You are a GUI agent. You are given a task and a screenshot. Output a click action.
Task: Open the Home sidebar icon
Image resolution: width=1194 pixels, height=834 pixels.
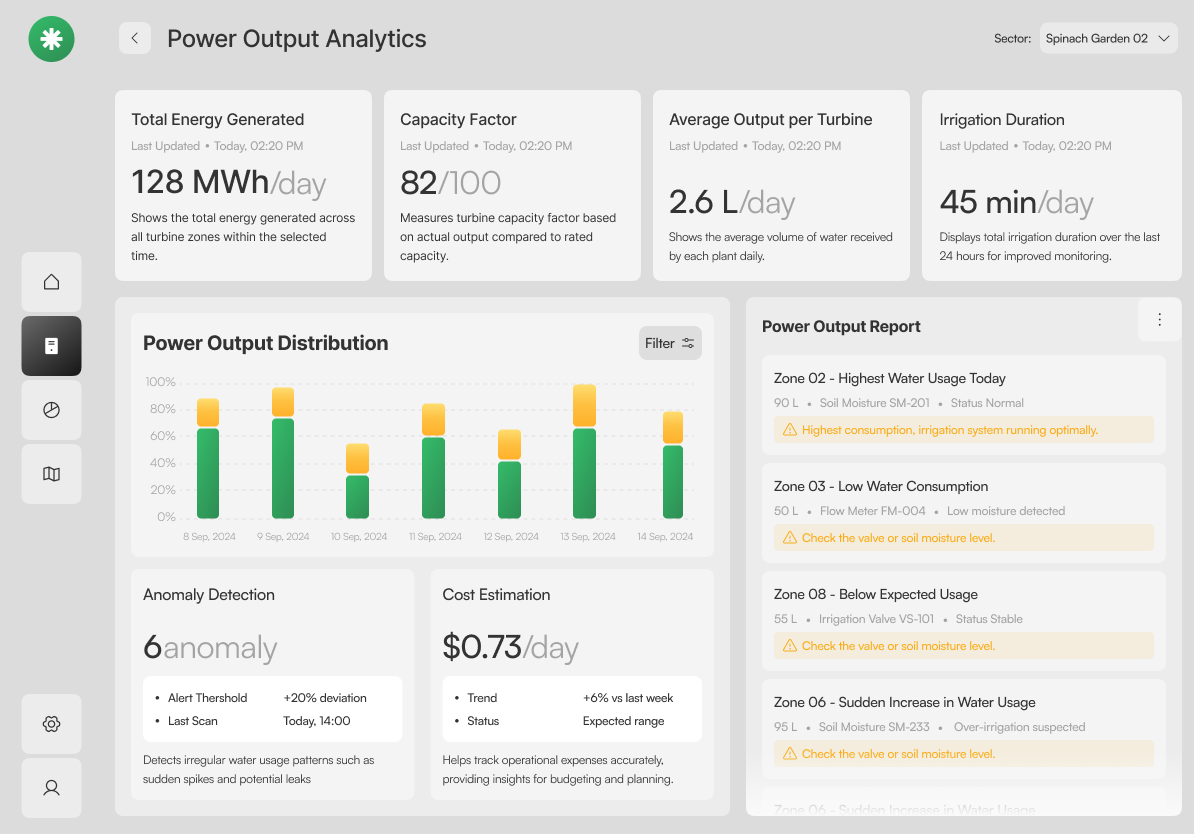[x=51, y=282]
